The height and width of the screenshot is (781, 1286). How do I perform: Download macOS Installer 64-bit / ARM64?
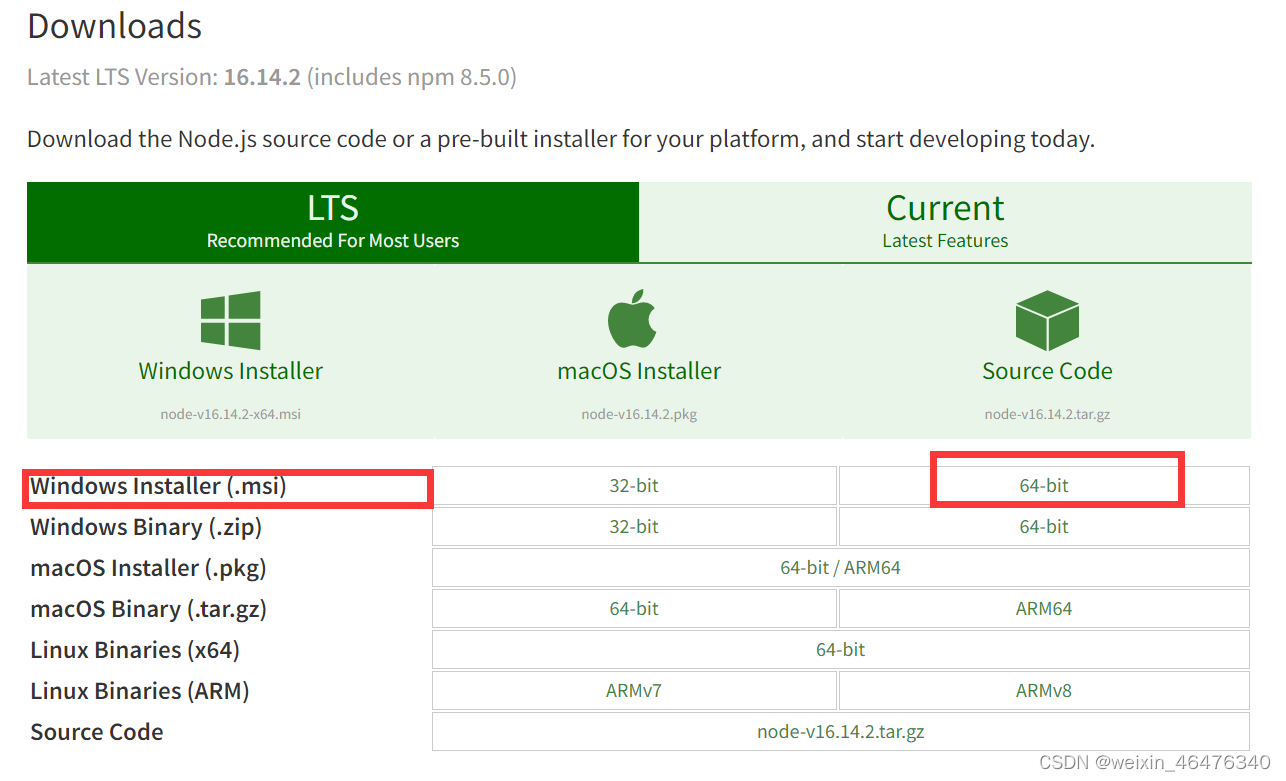(x=841, y=568)
